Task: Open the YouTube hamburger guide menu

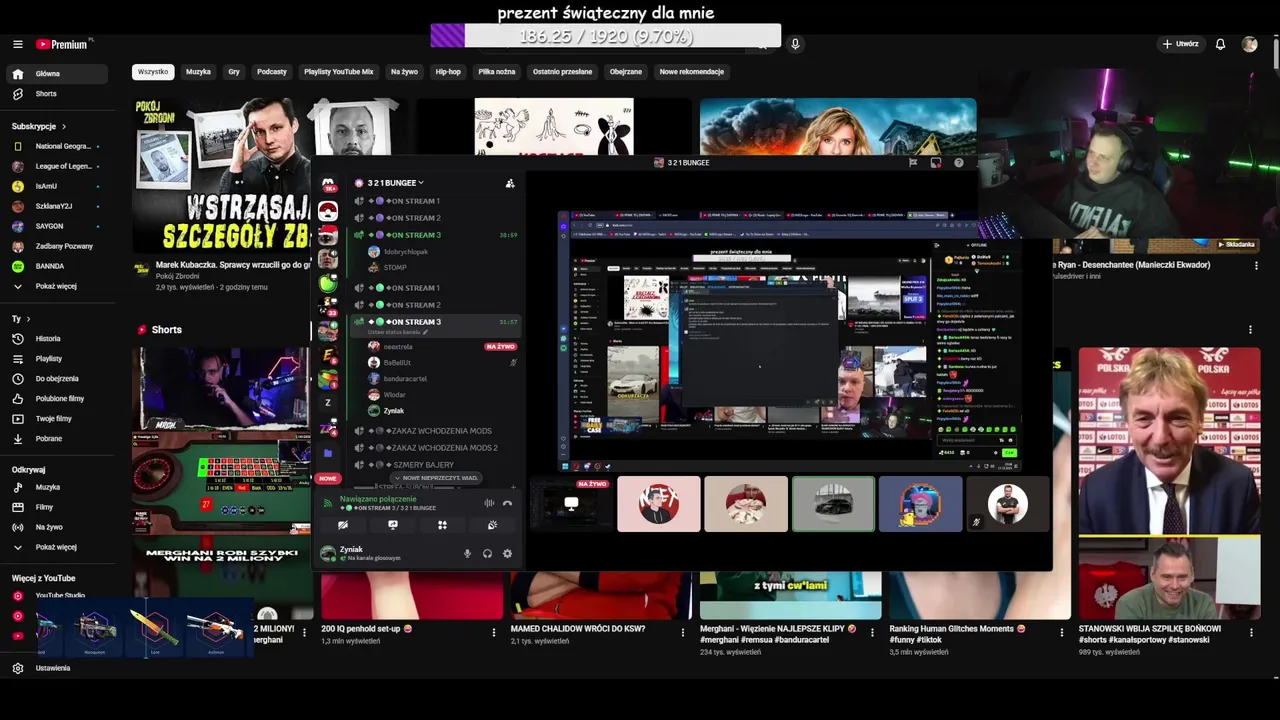Action: 17,44
